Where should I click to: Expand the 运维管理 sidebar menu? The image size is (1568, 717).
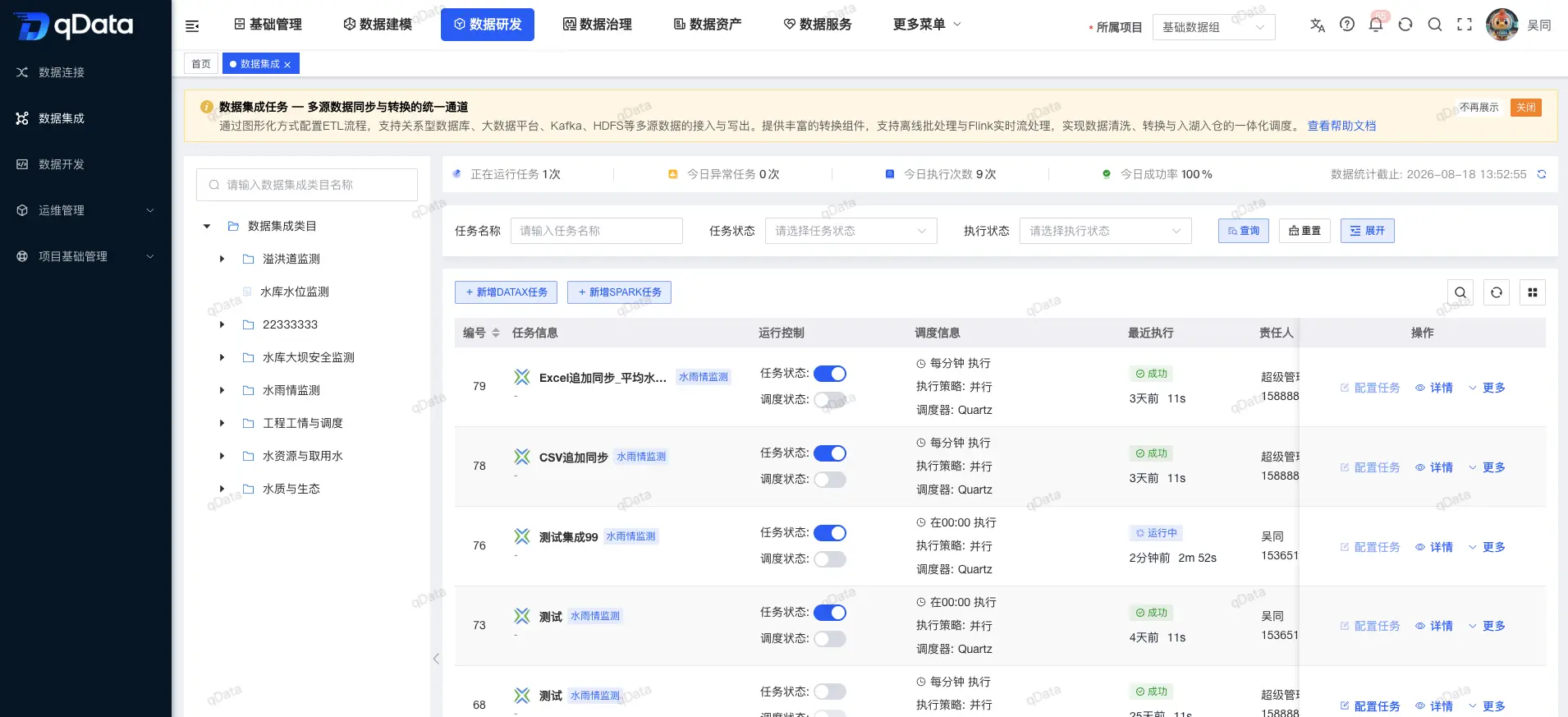tap(86, 210)
